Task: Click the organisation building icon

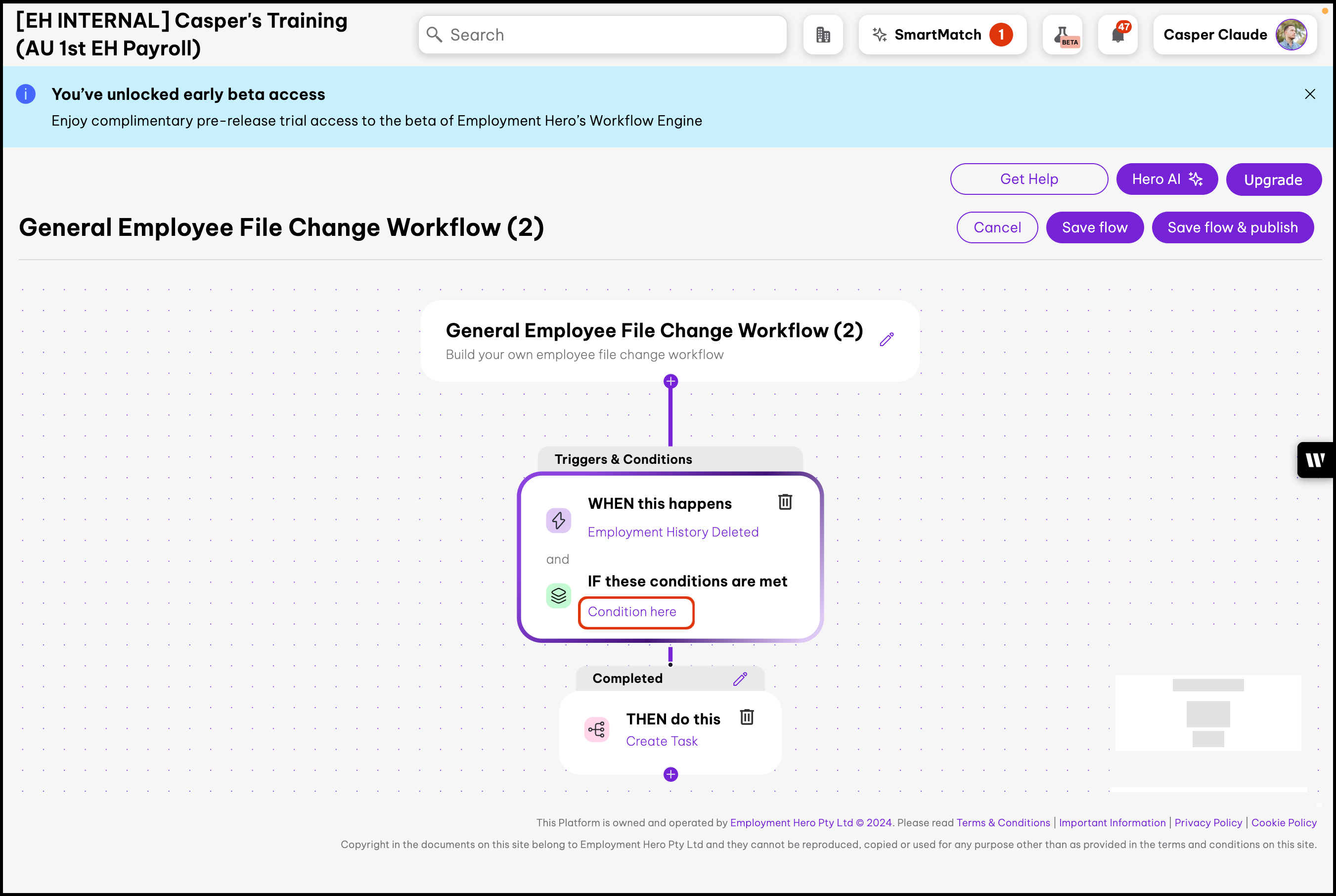Action: coord(822,35)
